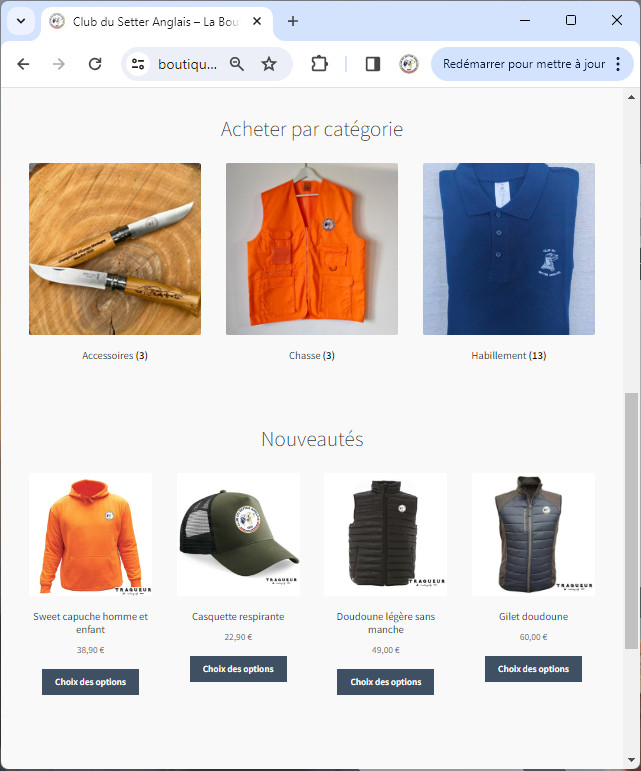
Task: Click the 38,90 € price text
Action: point(90,650)
